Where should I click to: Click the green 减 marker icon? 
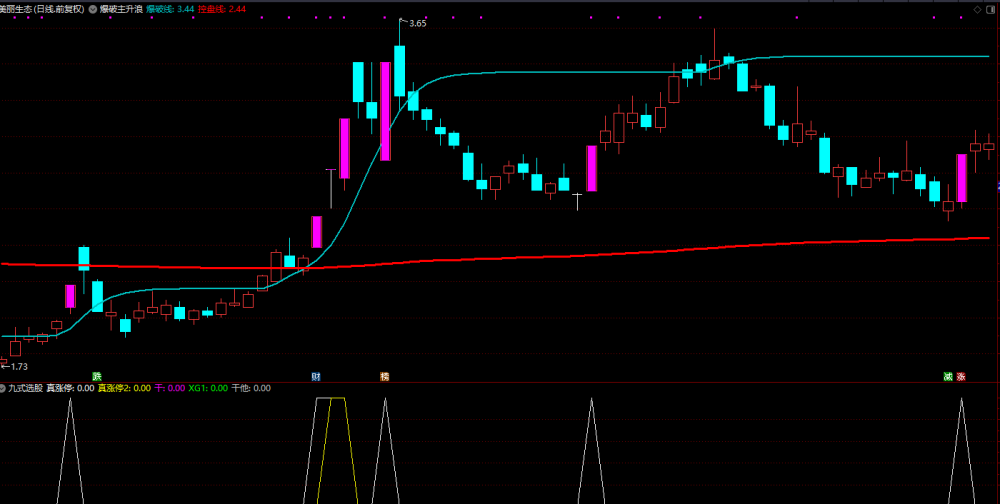948,376
